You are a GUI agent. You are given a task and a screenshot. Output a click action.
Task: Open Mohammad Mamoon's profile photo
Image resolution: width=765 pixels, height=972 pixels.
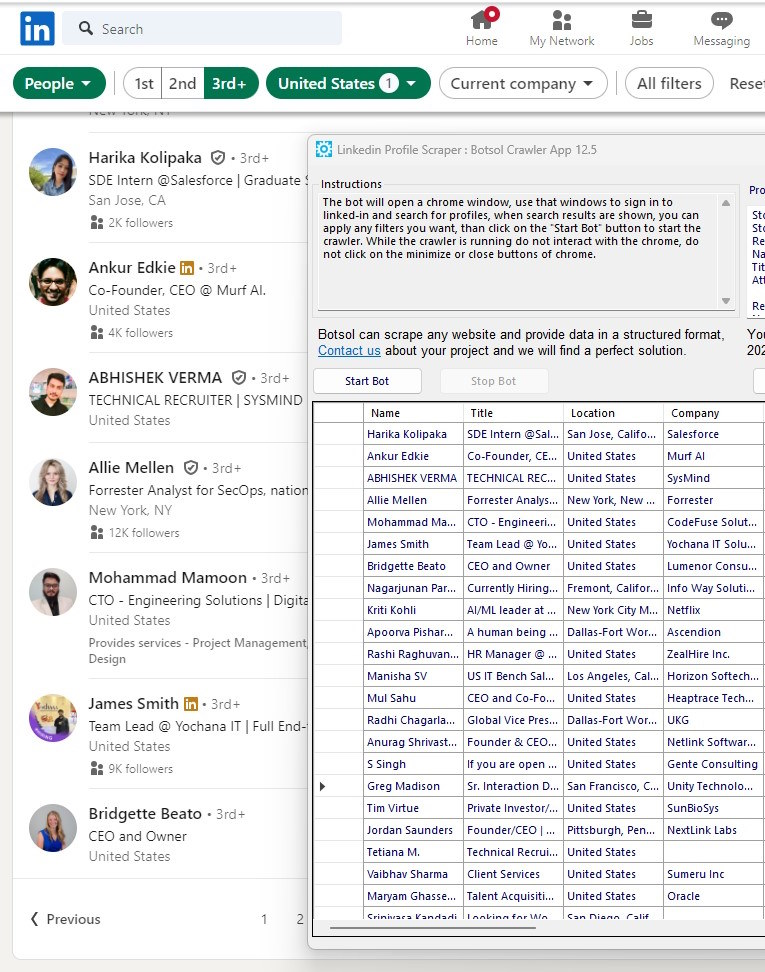pyautogui.click(x=53, y=592)
